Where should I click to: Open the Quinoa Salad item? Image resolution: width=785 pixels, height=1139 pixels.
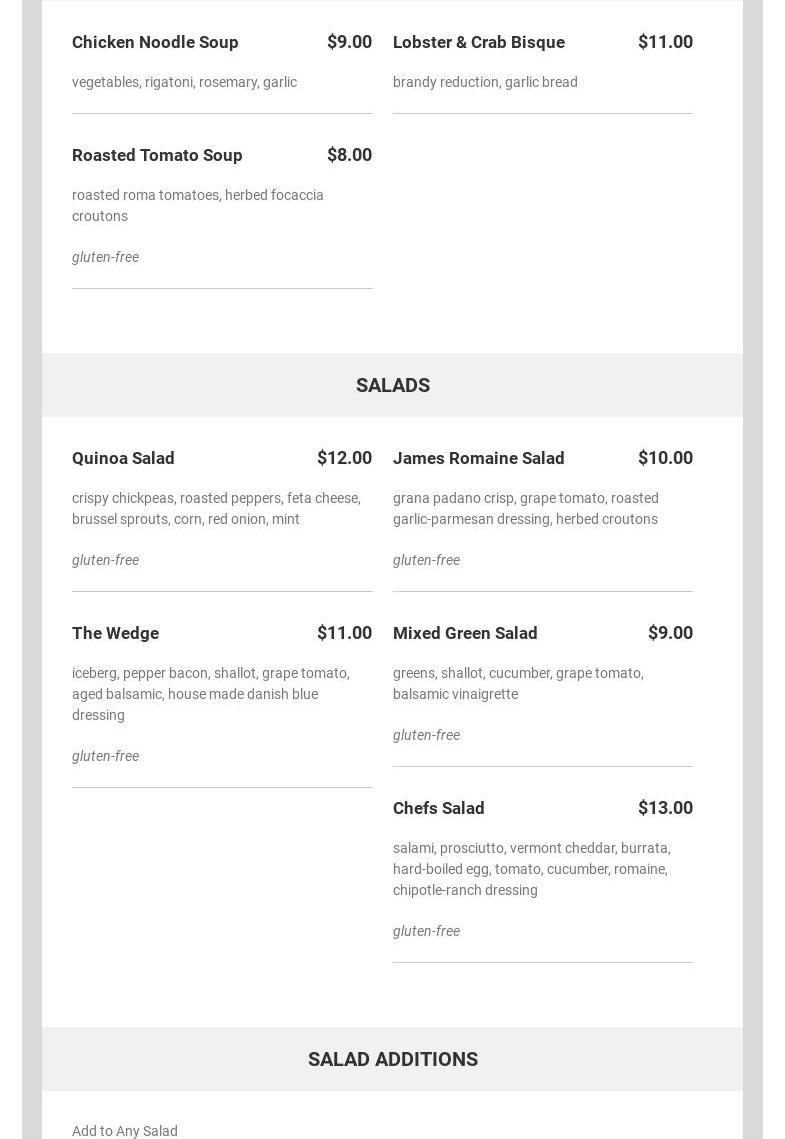coord(123,458)
